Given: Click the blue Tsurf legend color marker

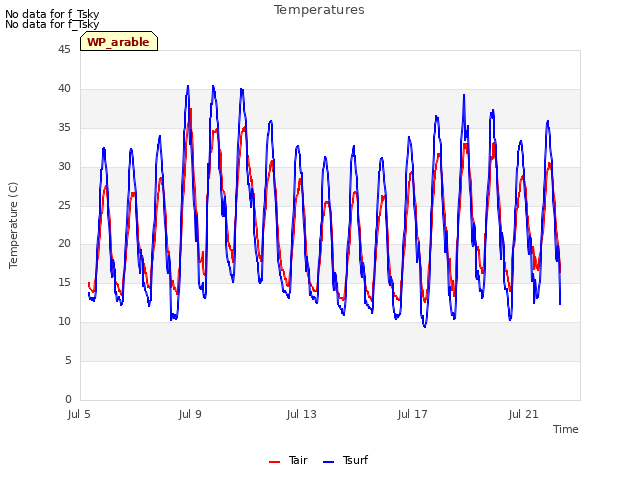Looking at the screenshot, I should tap(328, 462).
